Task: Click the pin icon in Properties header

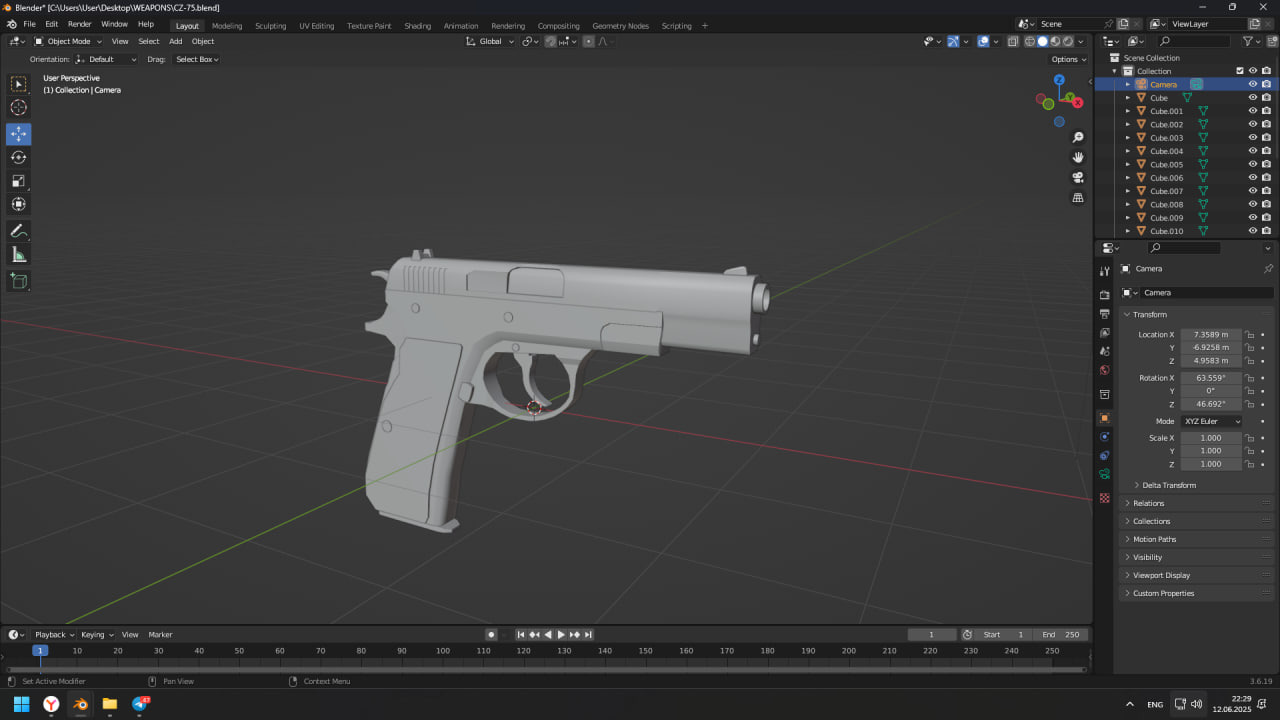Action: click(x=1268, y=269)
